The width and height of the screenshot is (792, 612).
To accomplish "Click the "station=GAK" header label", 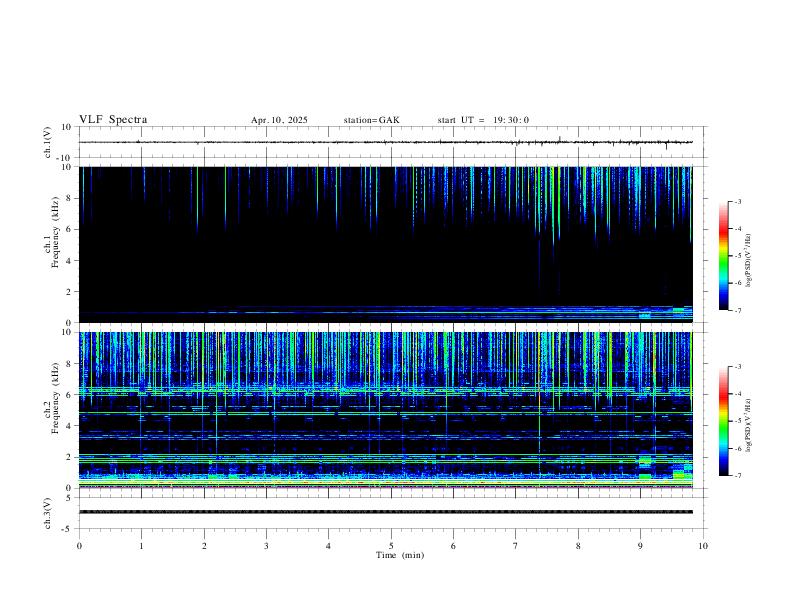I will point(371,120).
